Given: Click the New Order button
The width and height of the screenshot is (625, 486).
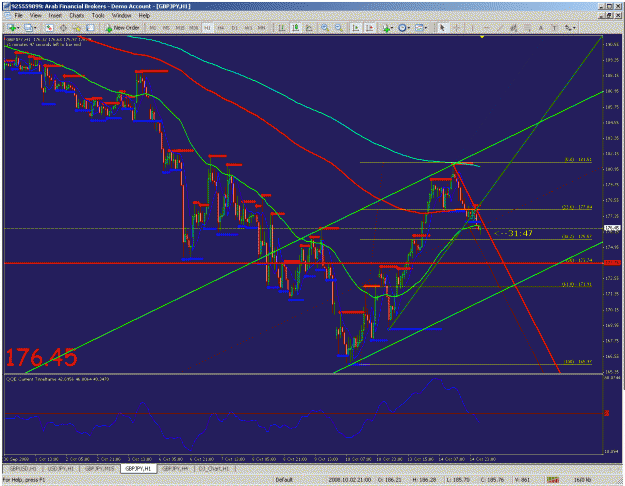Looking at the screenshot, I should pos(122,28).
